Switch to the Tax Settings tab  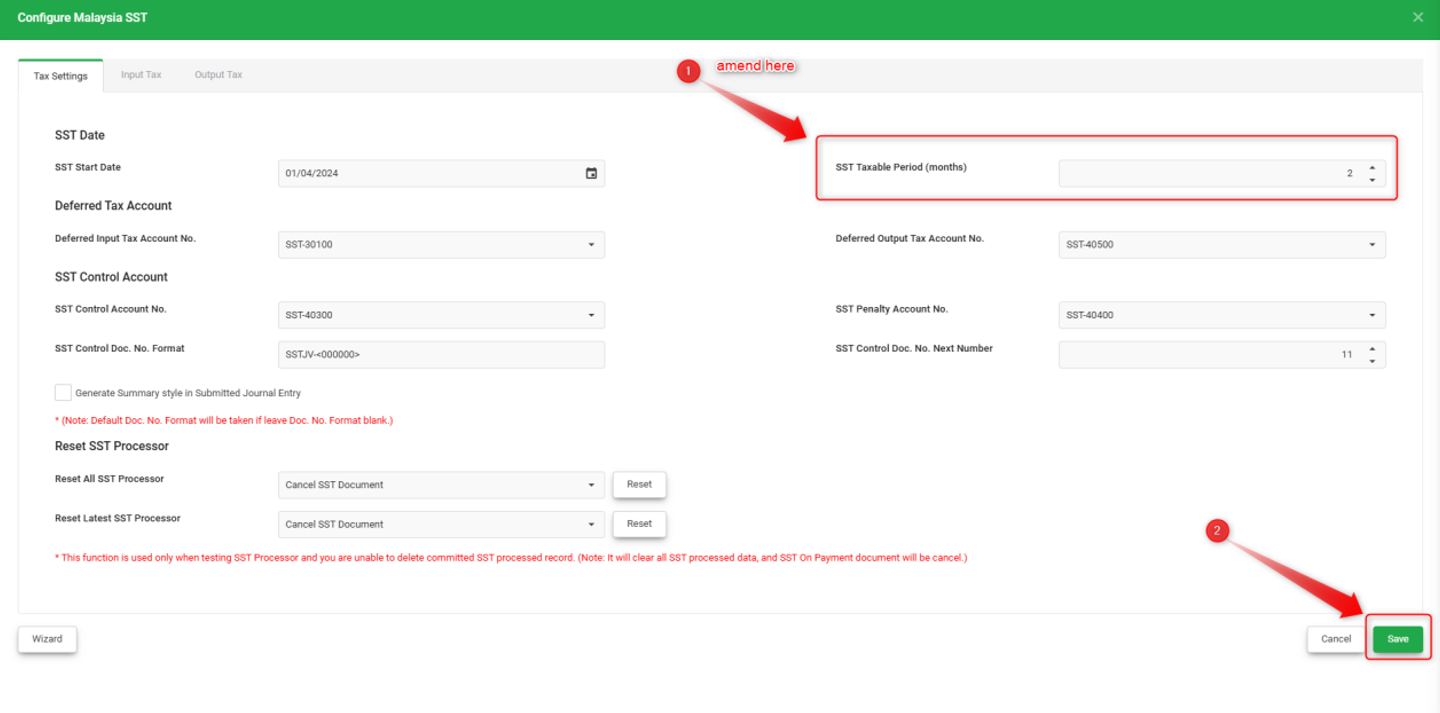click(61, 76)
